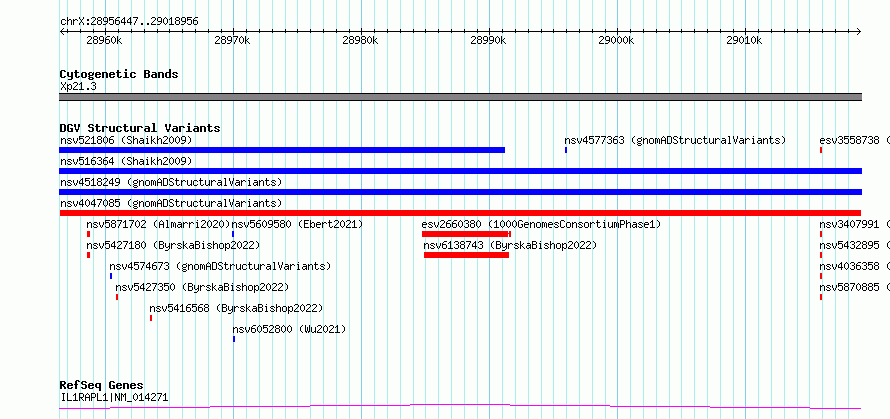The image size is (890, 419).
Task: Click the red nsv5871702 marker
Action: (89, 234)
